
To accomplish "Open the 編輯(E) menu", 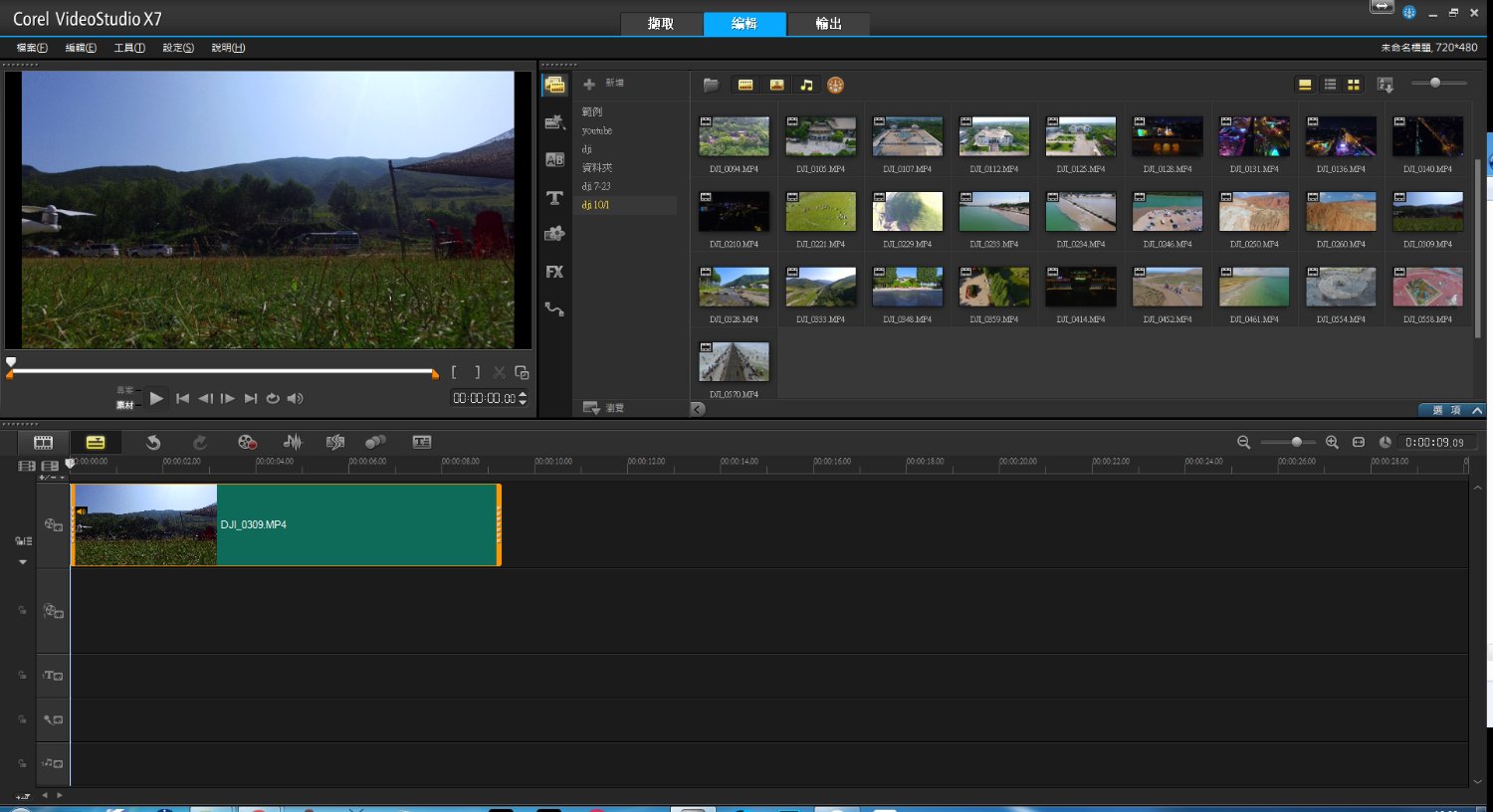I will point(81,48).
